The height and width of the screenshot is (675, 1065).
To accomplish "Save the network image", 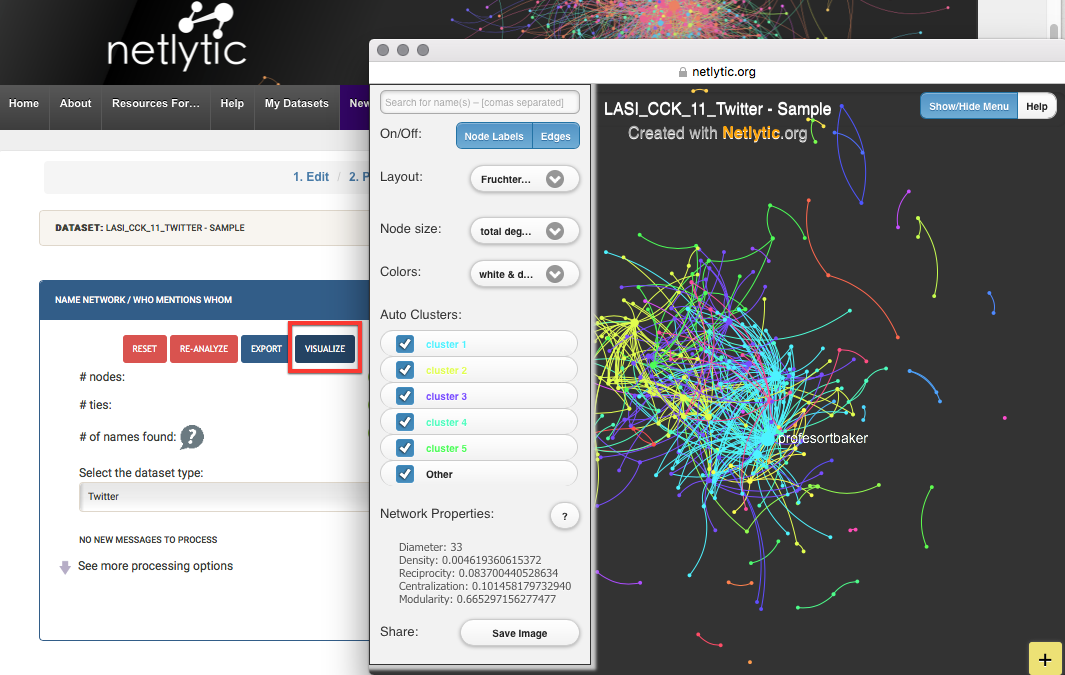I will [519, 632].
